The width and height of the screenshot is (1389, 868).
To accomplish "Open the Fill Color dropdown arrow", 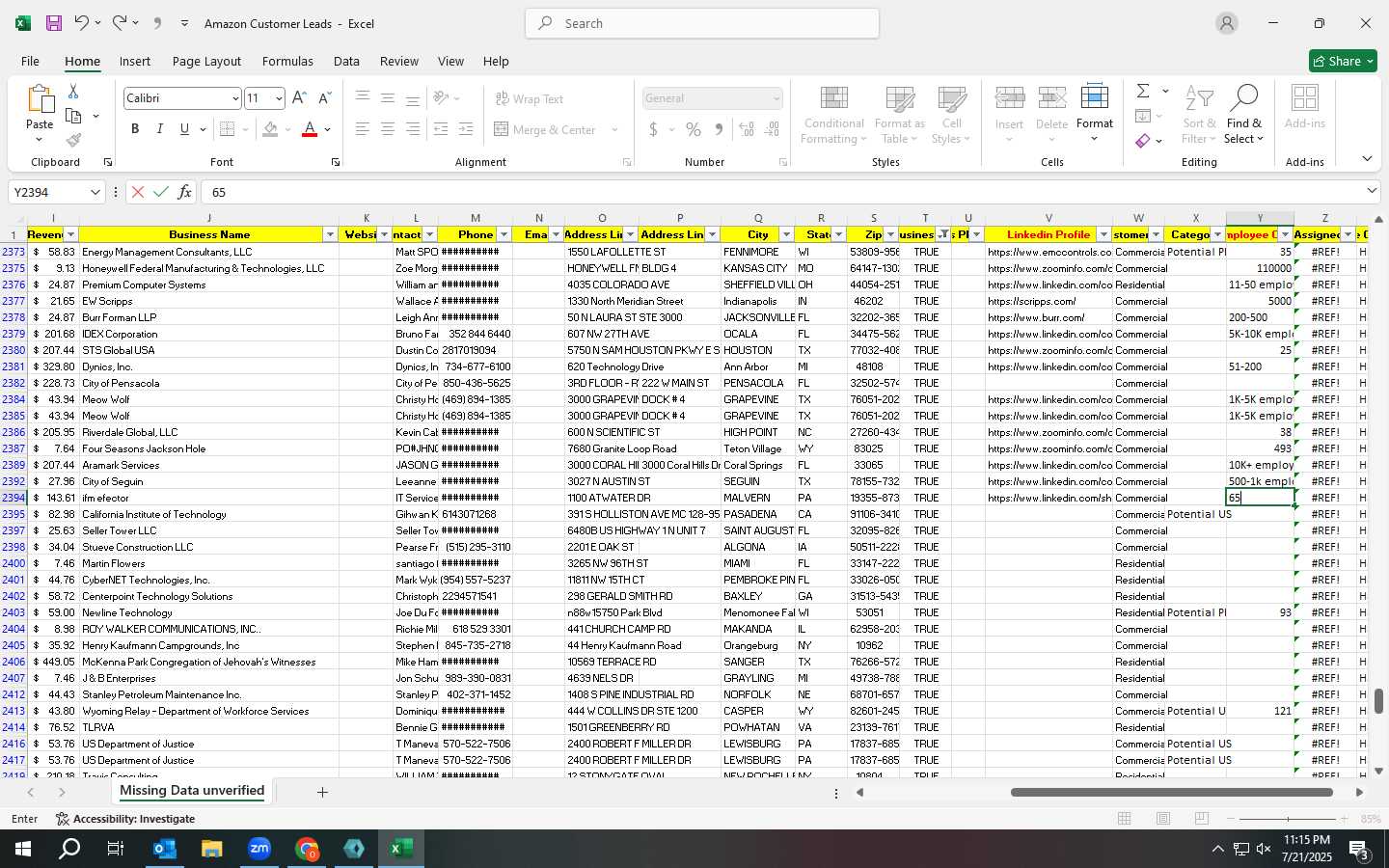I will tap(287, 129).
